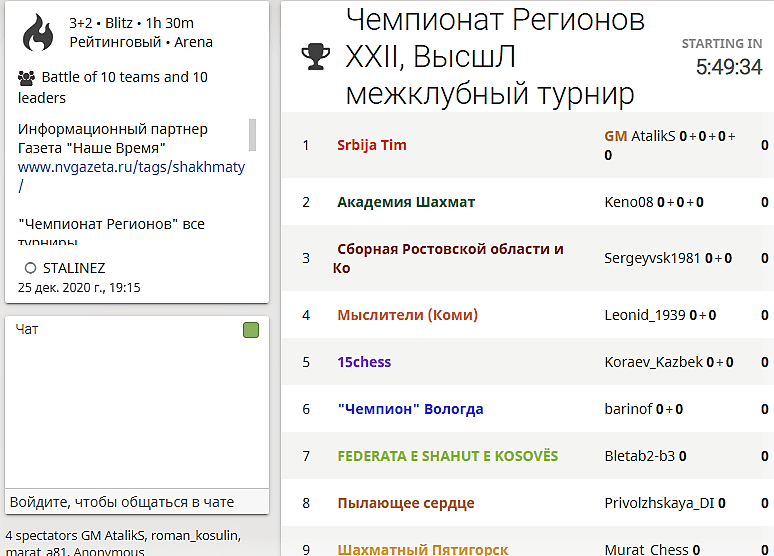Click the trophy icon beside tournament title

pos(315,58)
